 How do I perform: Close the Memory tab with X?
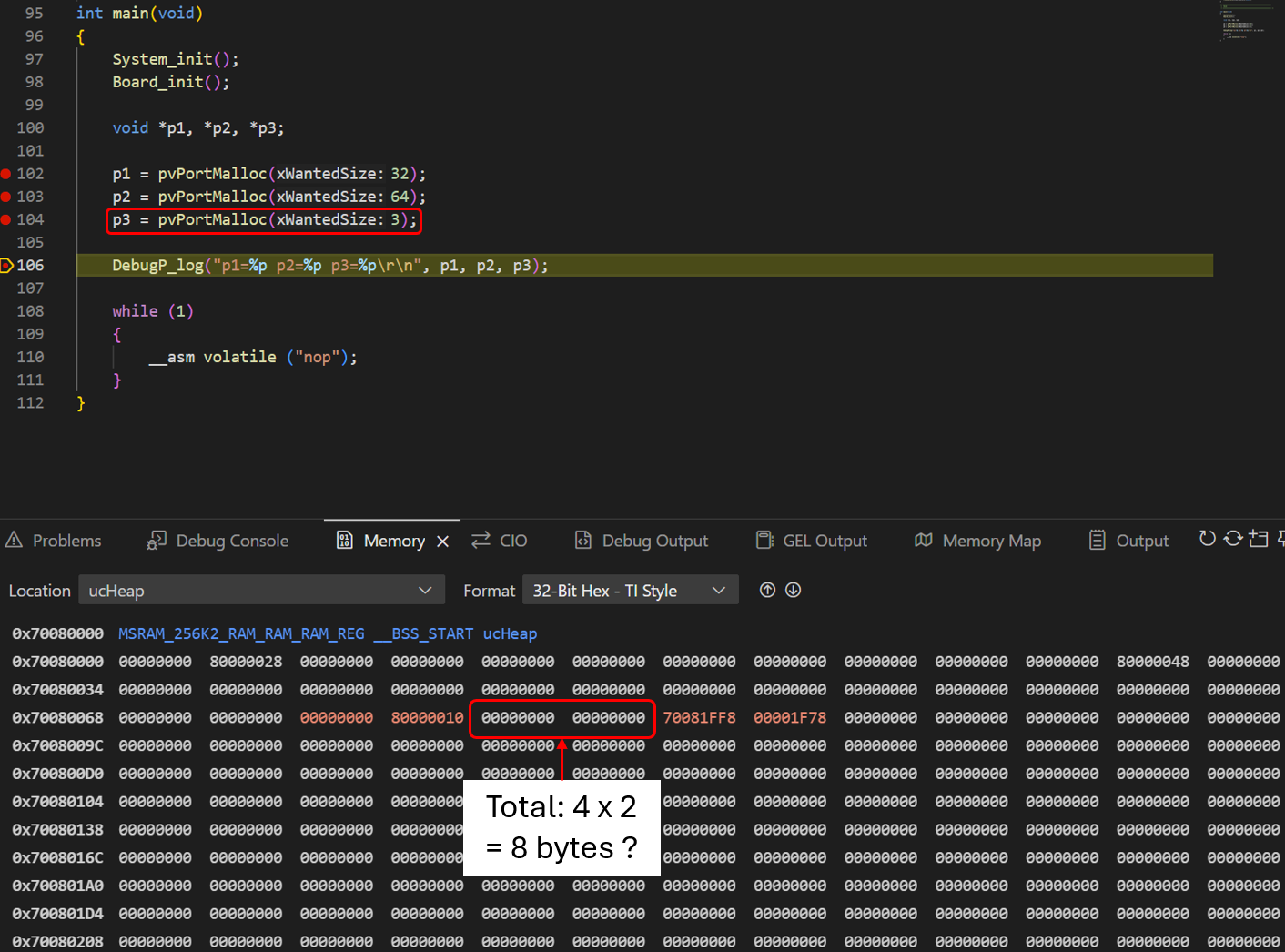pos(443,542)
